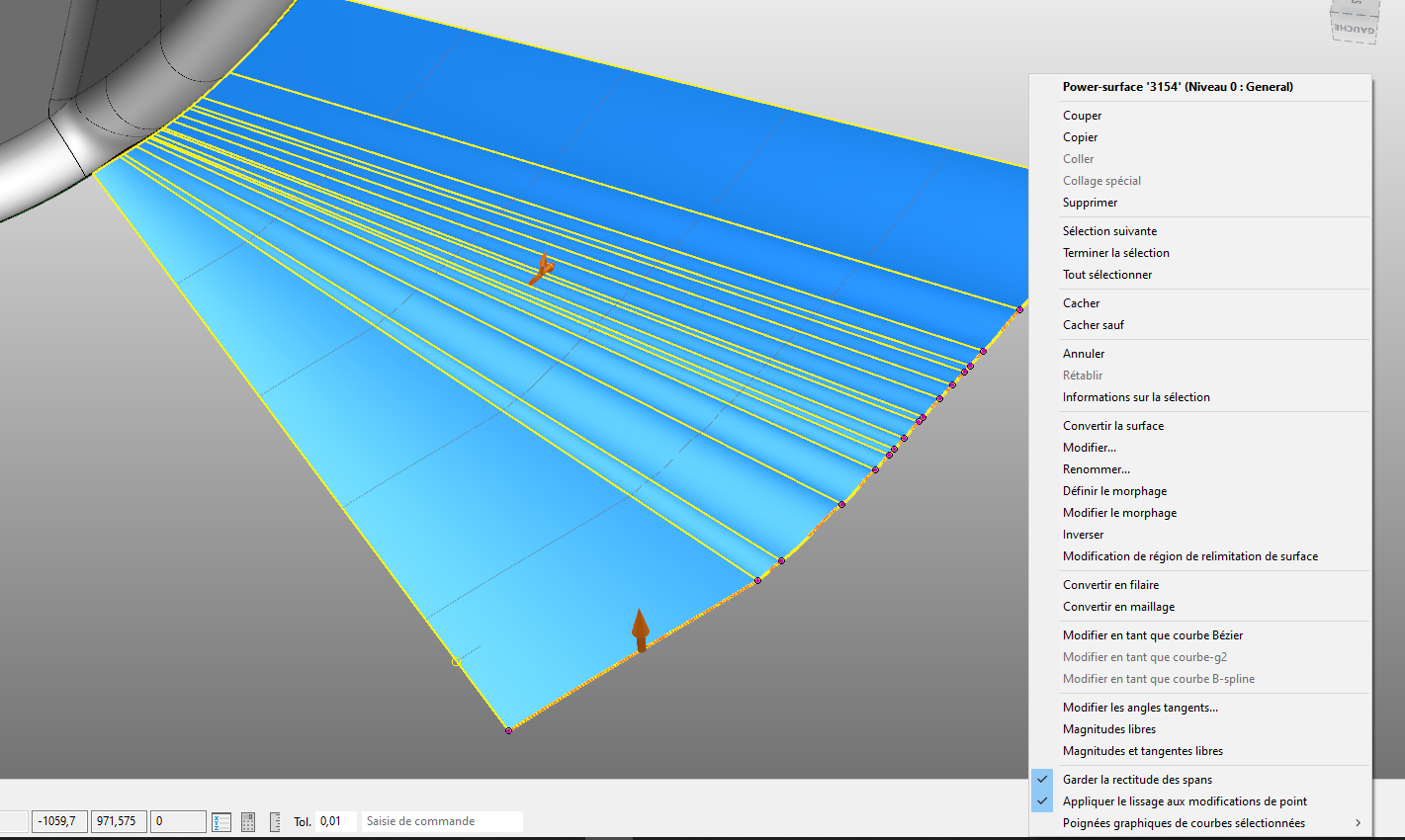Toggle 'Garder la rectitude des spans' option
The image size is (1405, 840).
(1200, 780)
